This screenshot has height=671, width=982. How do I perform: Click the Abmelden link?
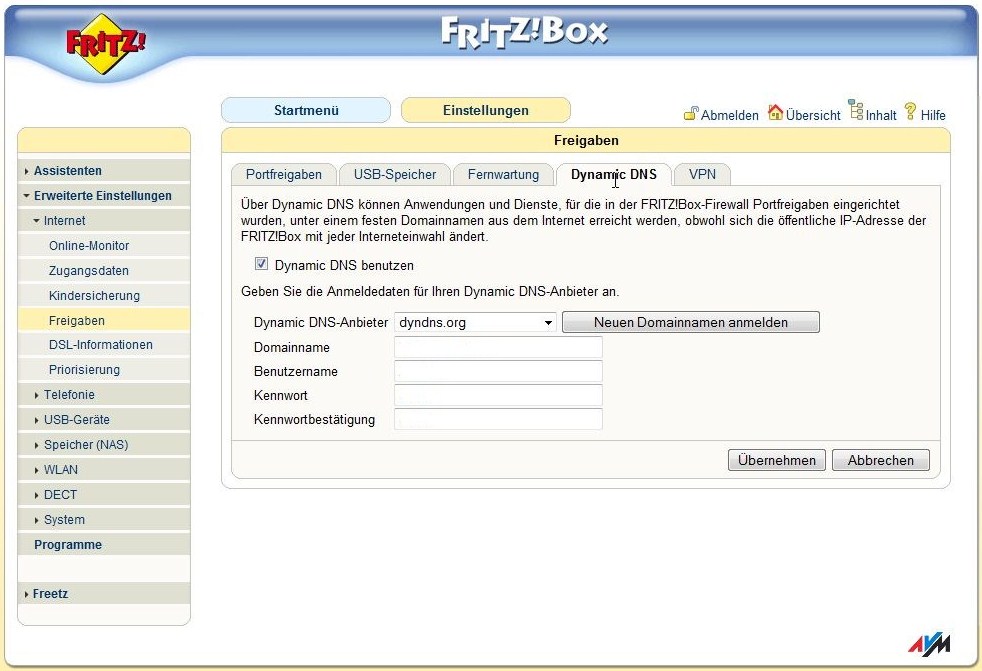pos(730,115)
